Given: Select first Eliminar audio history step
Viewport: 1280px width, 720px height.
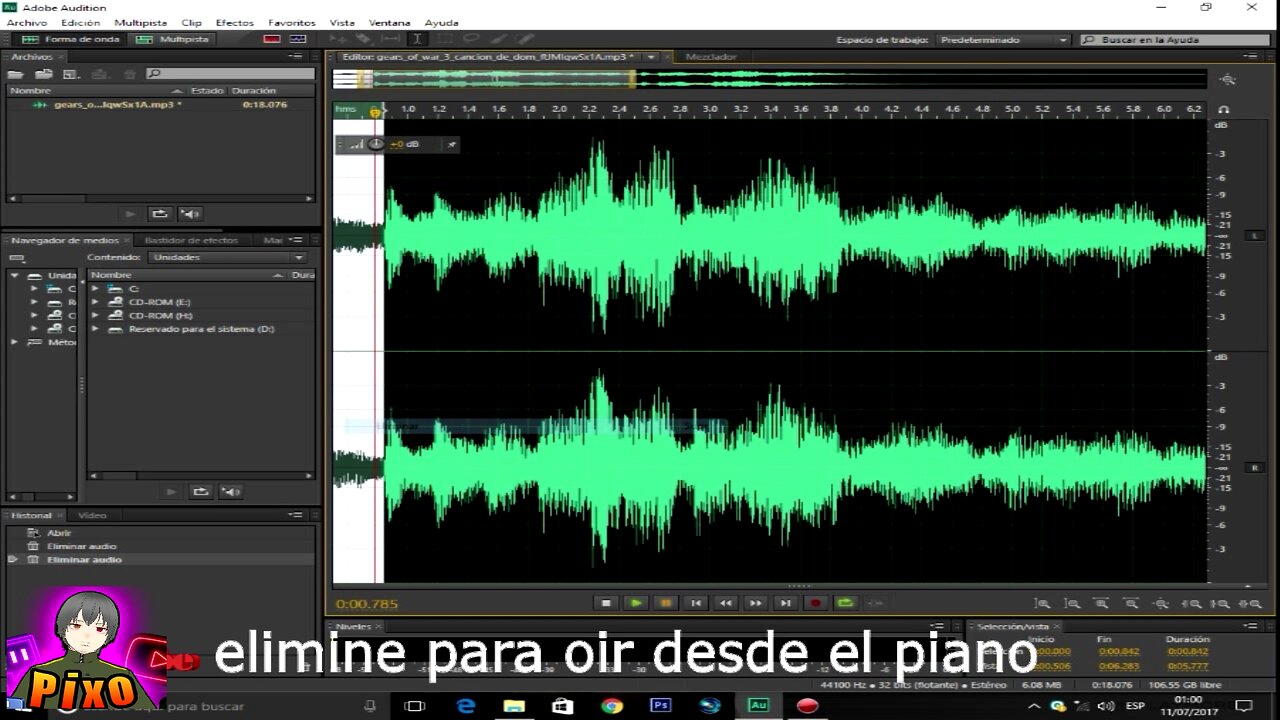Looking at the screenshot, I should click(x=81, y=546).
